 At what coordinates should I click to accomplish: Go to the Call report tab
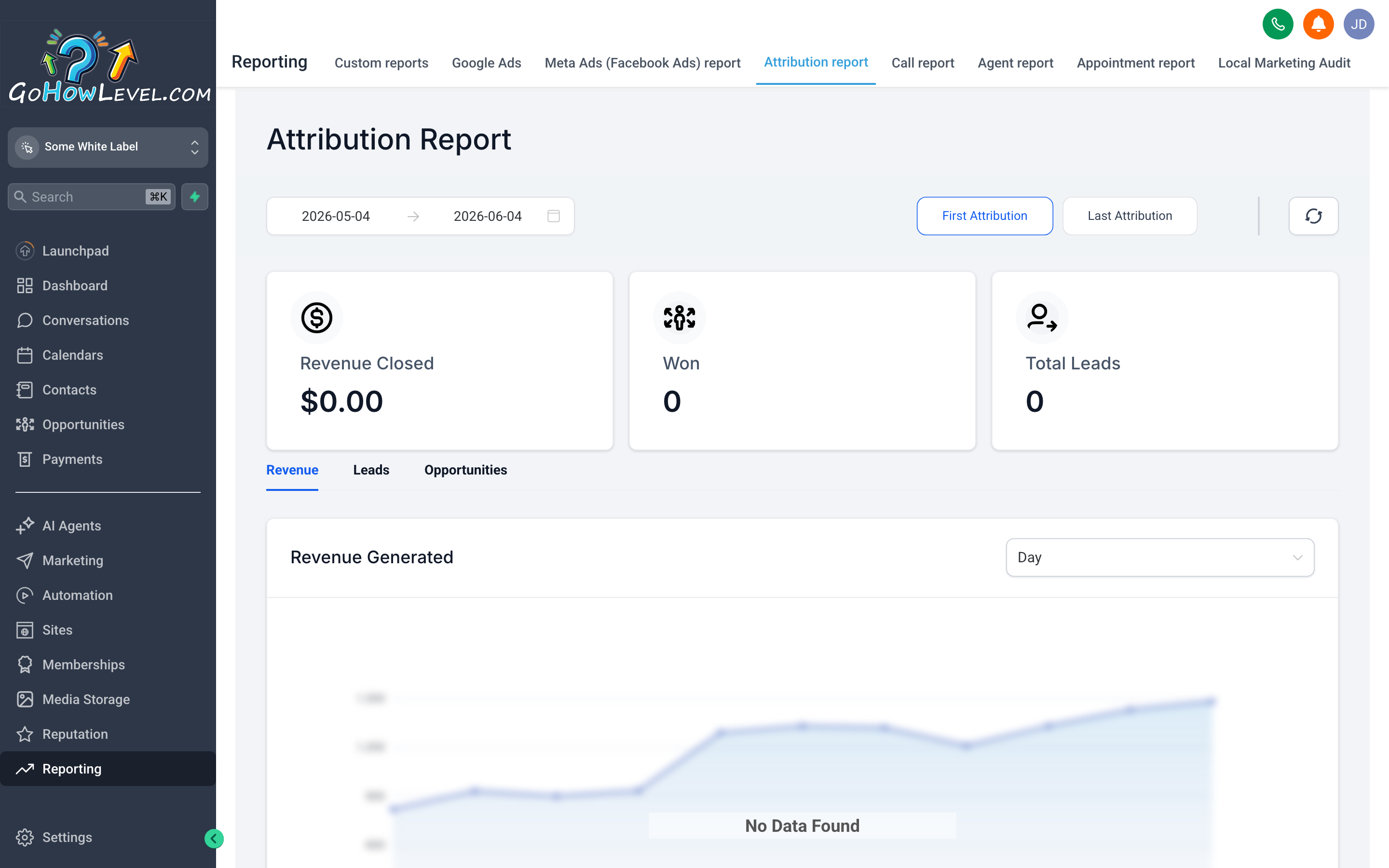click(x=922, y=63)
